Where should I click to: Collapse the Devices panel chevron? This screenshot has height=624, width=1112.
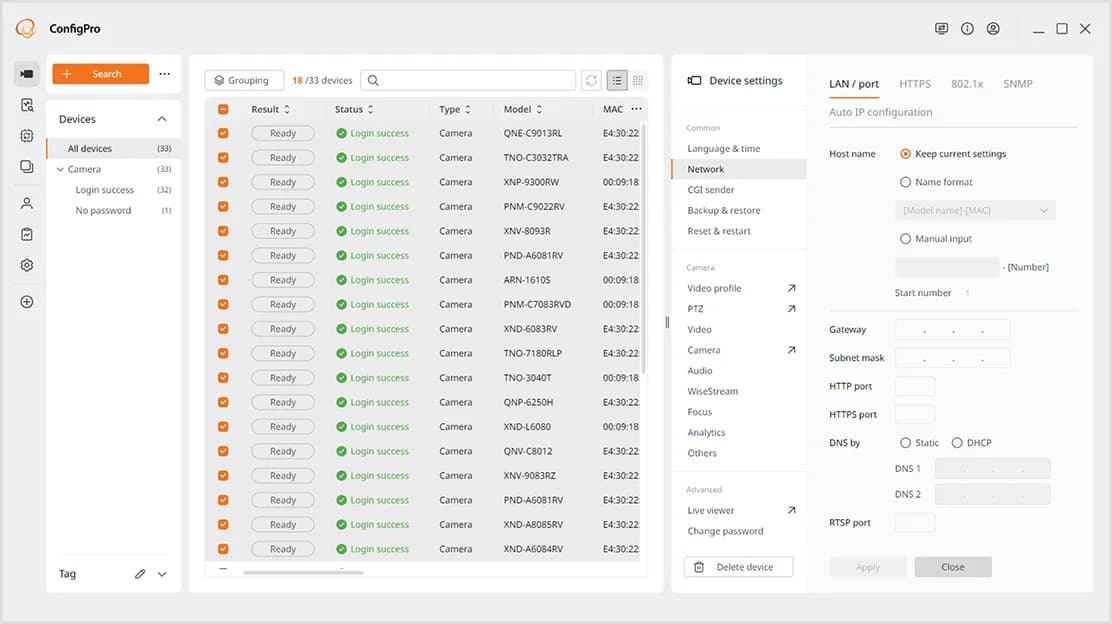162,119
